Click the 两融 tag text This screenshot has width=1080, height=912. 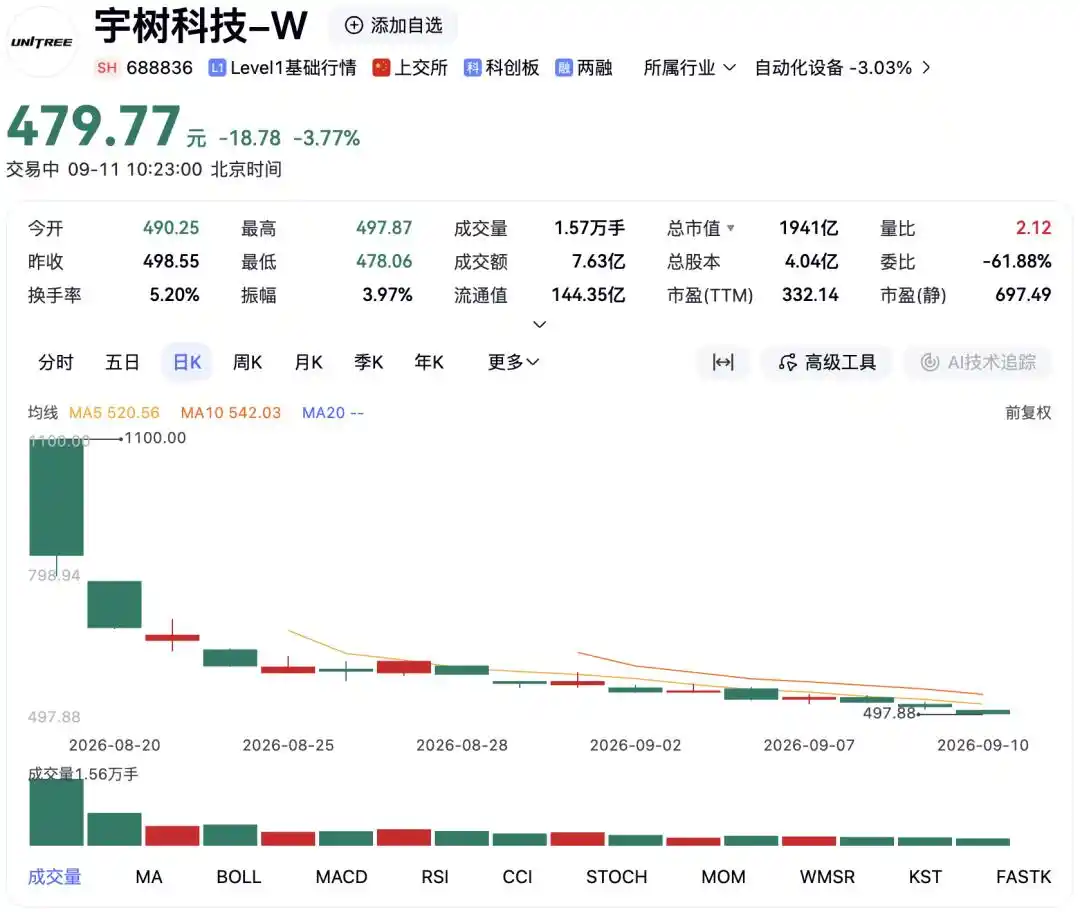(595, 68)
